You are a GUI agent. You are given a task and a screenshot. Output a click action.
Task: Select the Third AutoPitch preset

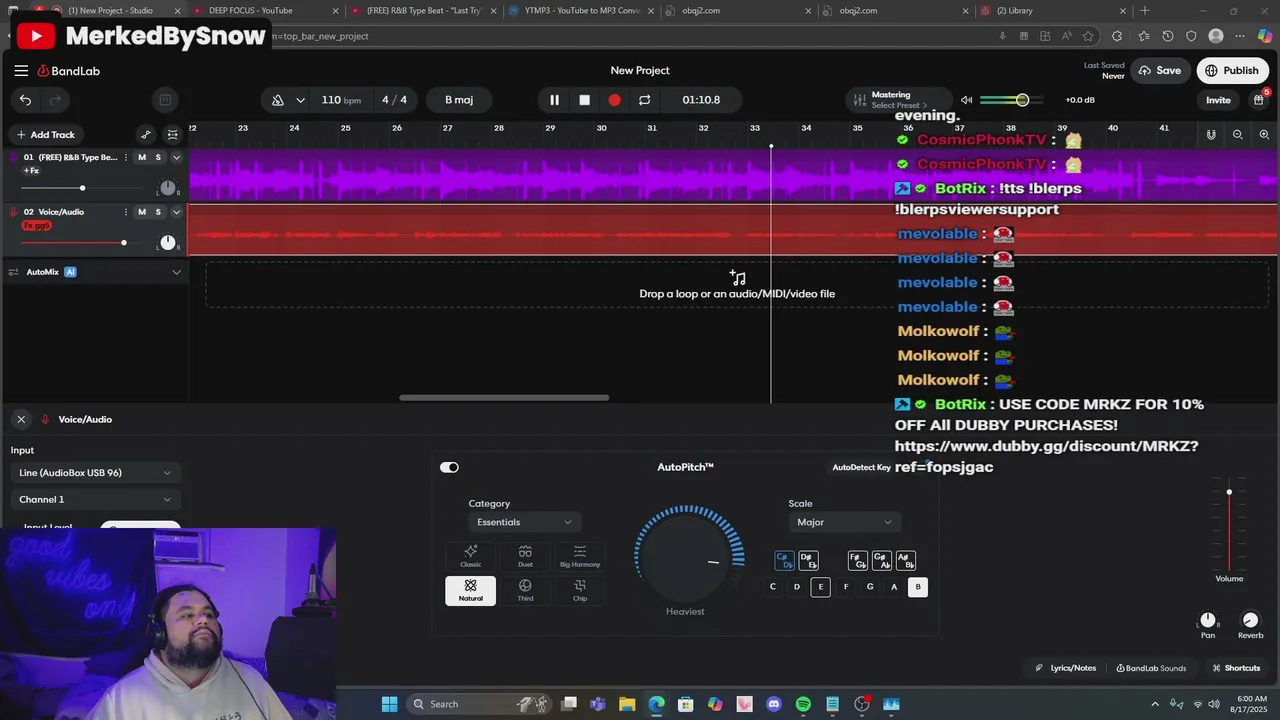(525, 591)
